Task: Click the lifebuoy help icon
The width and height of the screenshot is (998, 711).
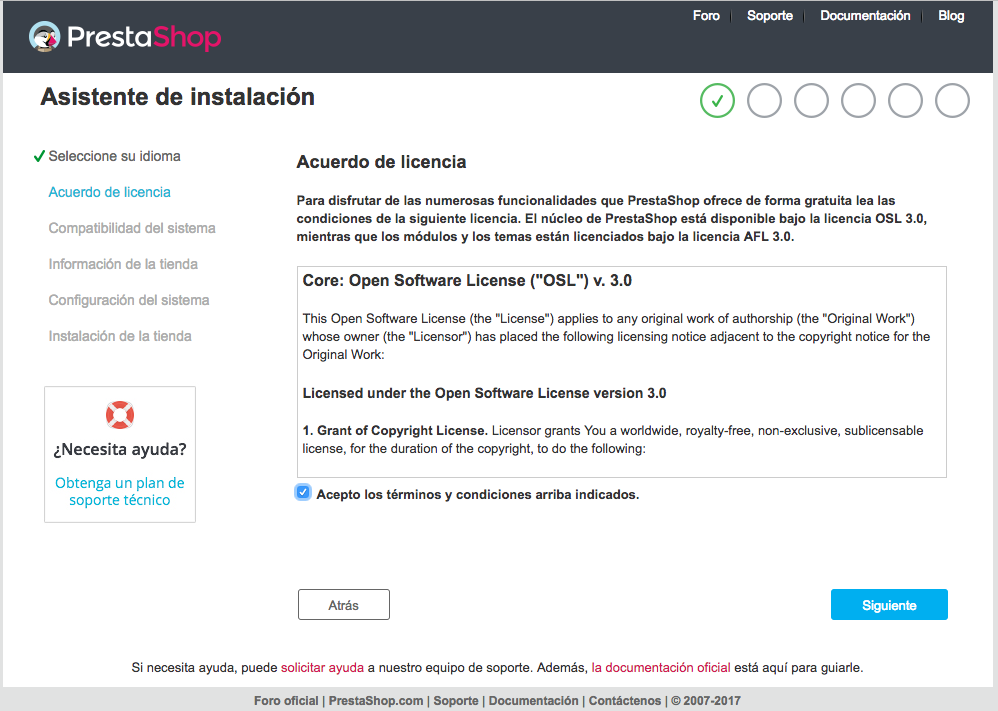Action: [120, 414]
